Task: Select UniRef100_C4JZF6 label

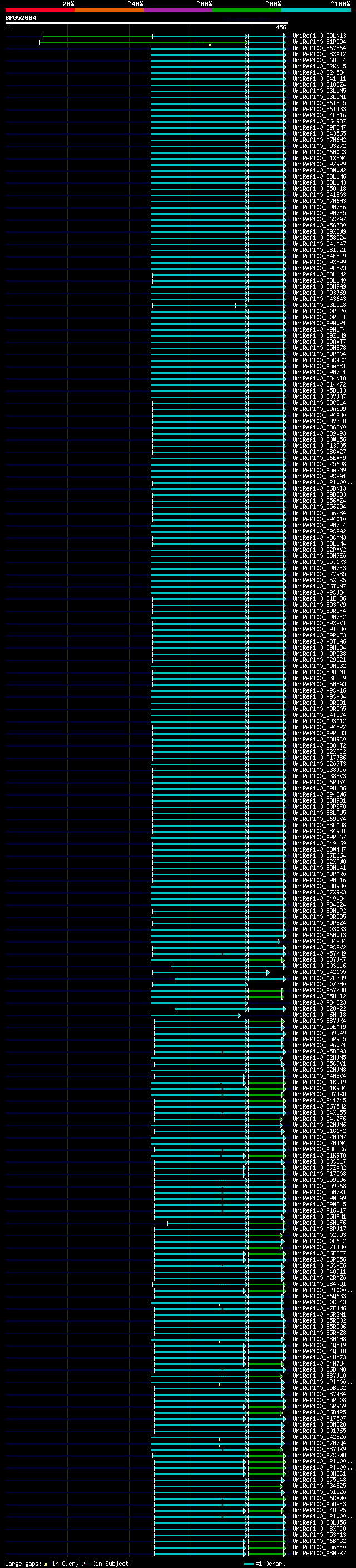Action: pos(319,1118)
